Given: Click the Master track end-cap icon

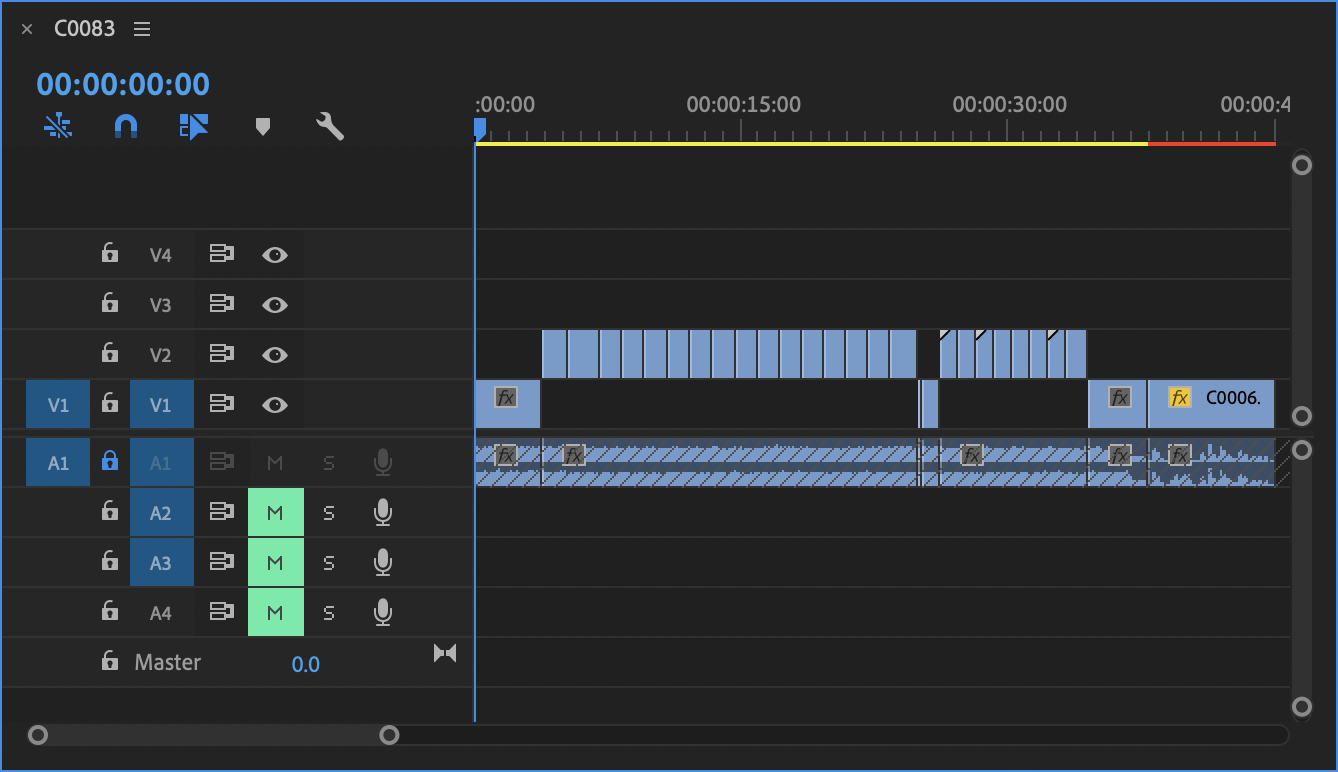Looking at the screenshot, I should (445, 653).
